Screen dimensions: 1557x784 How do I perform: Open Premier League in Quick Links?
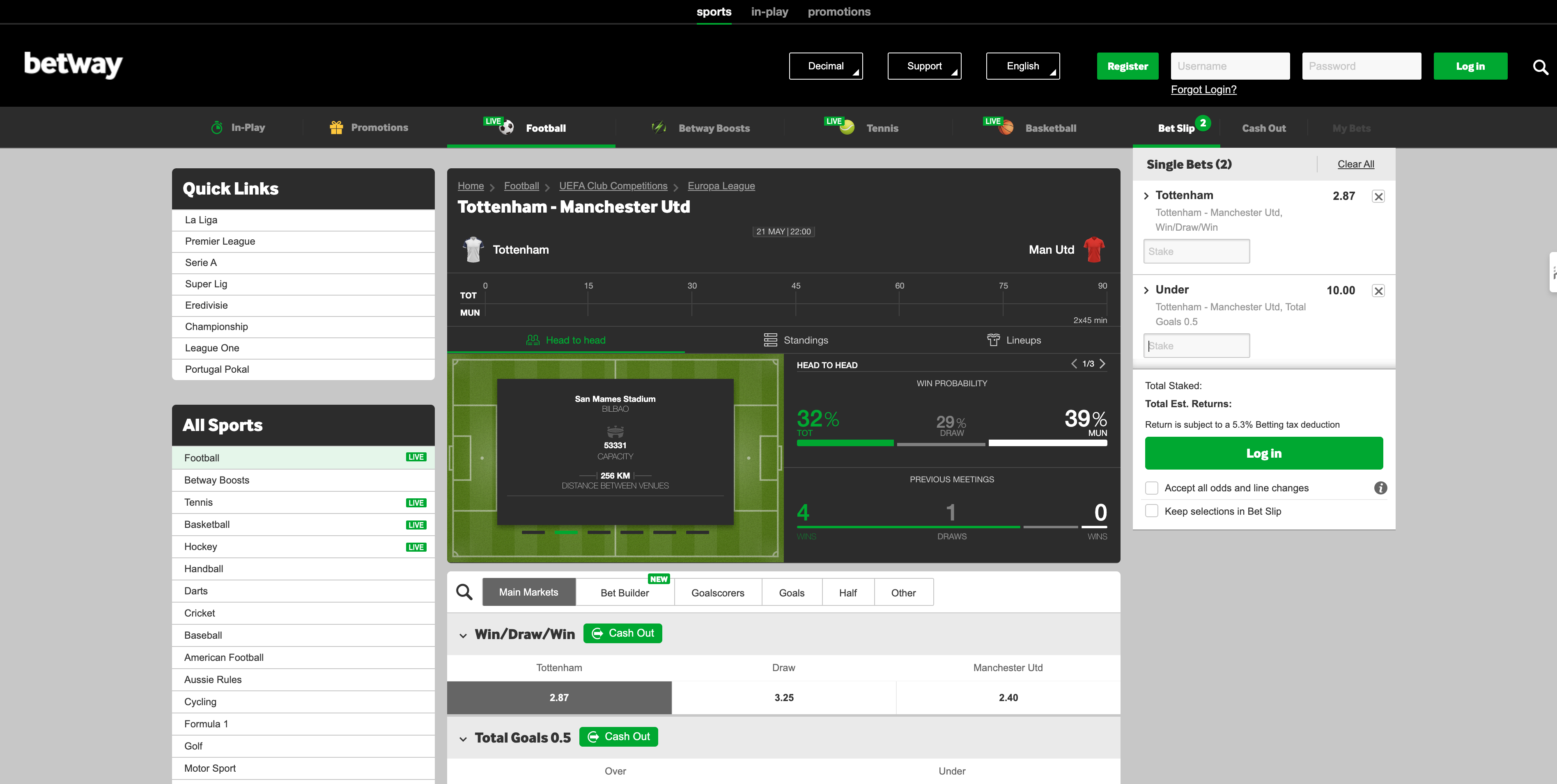pyautogui.click(x=303, y=241)
